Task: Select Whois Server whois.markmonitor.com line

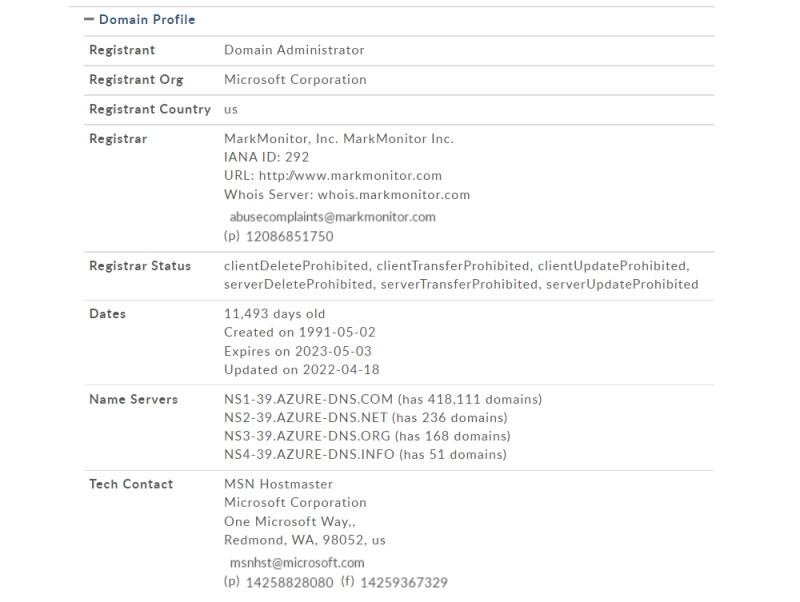Action: 347,195
